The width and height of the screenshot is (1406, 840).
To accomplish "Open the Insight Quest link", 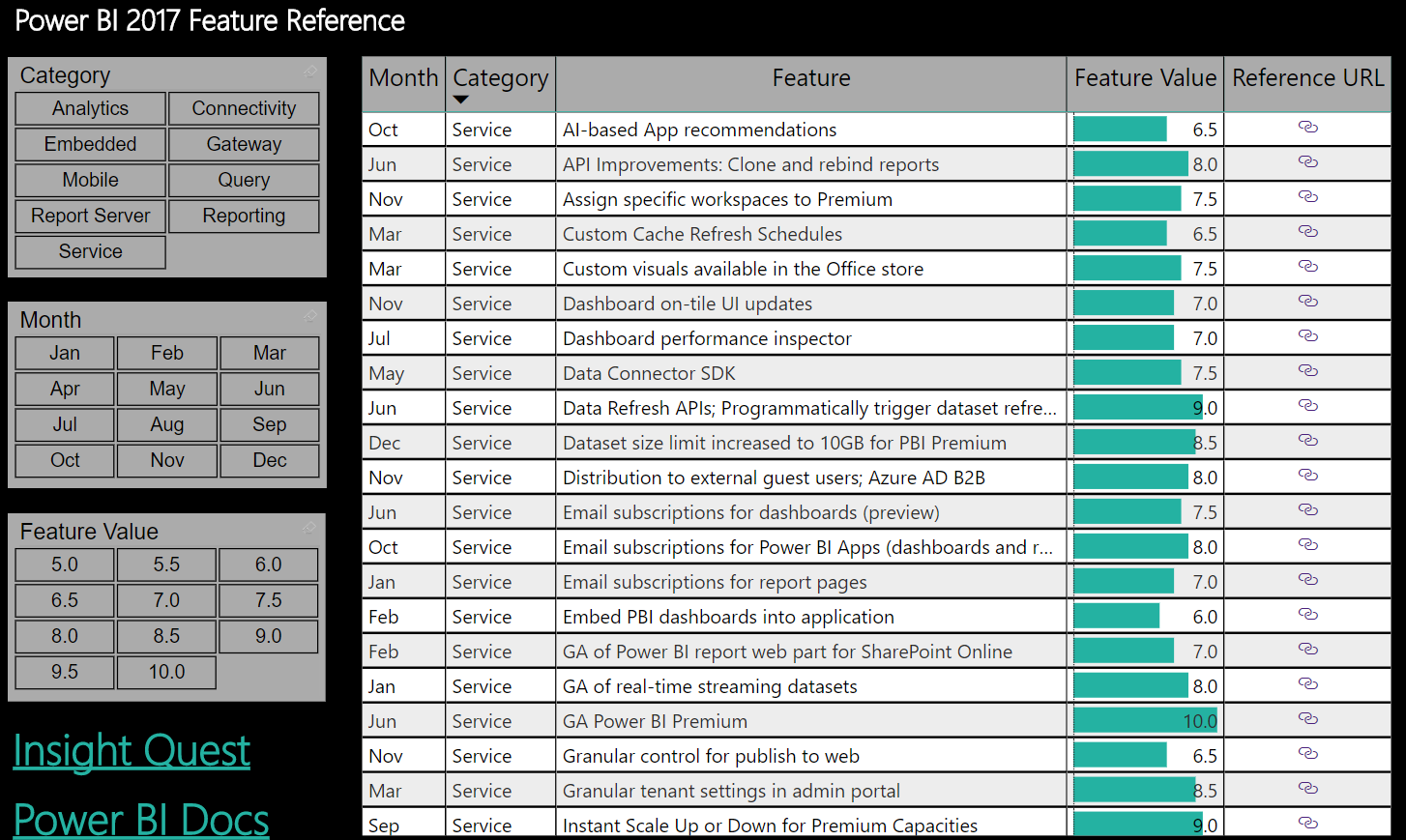I will [x=131, y=752].
